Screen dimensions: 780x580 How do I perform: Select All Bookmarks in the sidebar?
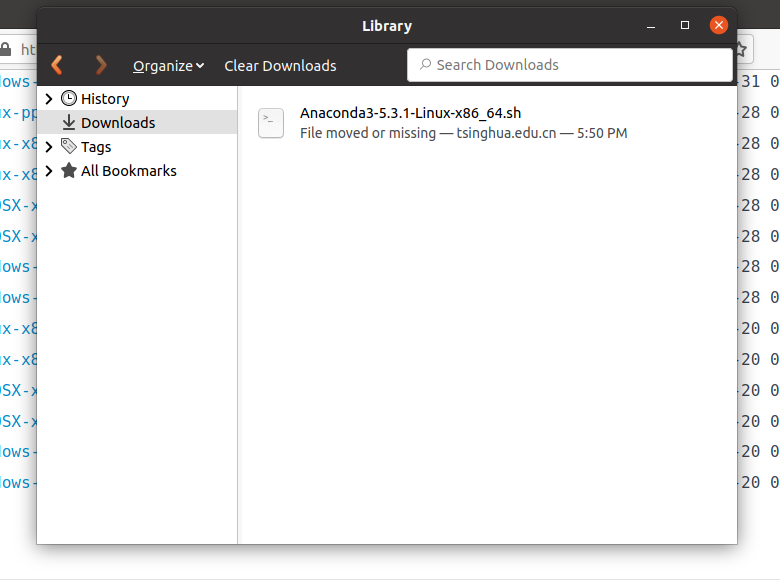pos(137,171)
